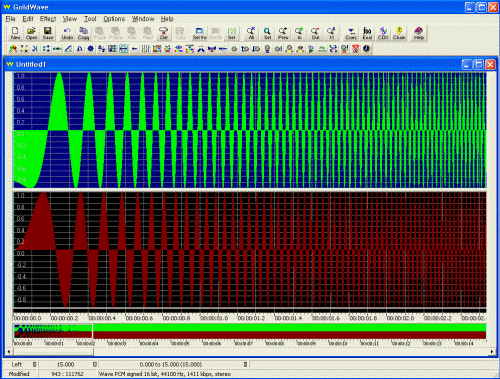Screen dimensions: 500x379
Task: Click the Sel Vw toolbar icon
Action: (x=199, y=33)
